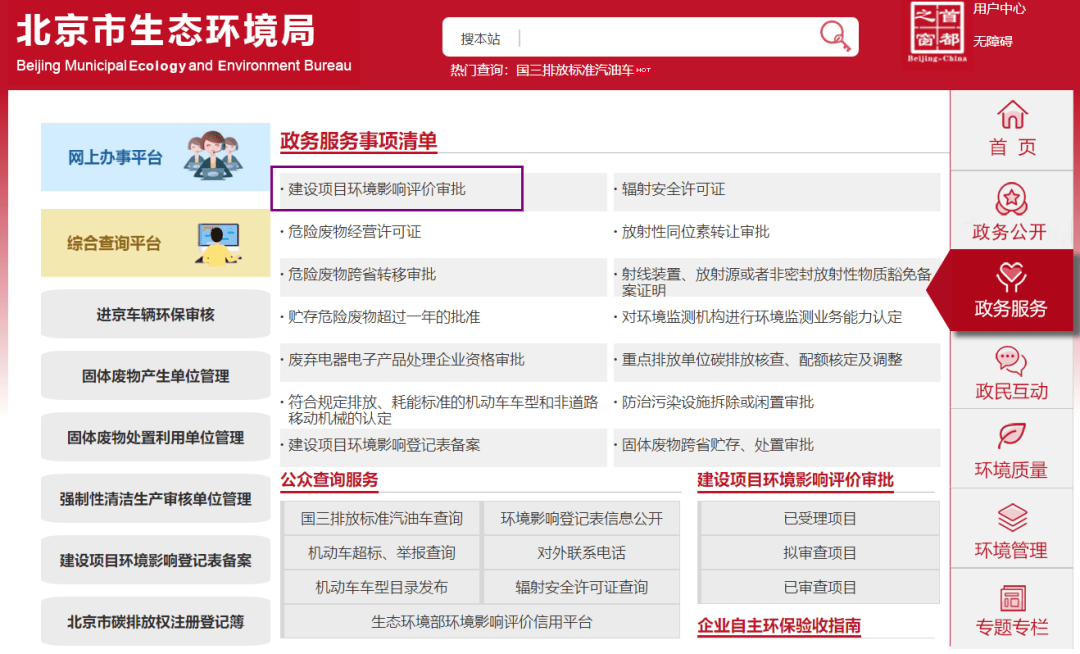
Task: Click the 首都之窗 logo
Action: coord(937,31)
